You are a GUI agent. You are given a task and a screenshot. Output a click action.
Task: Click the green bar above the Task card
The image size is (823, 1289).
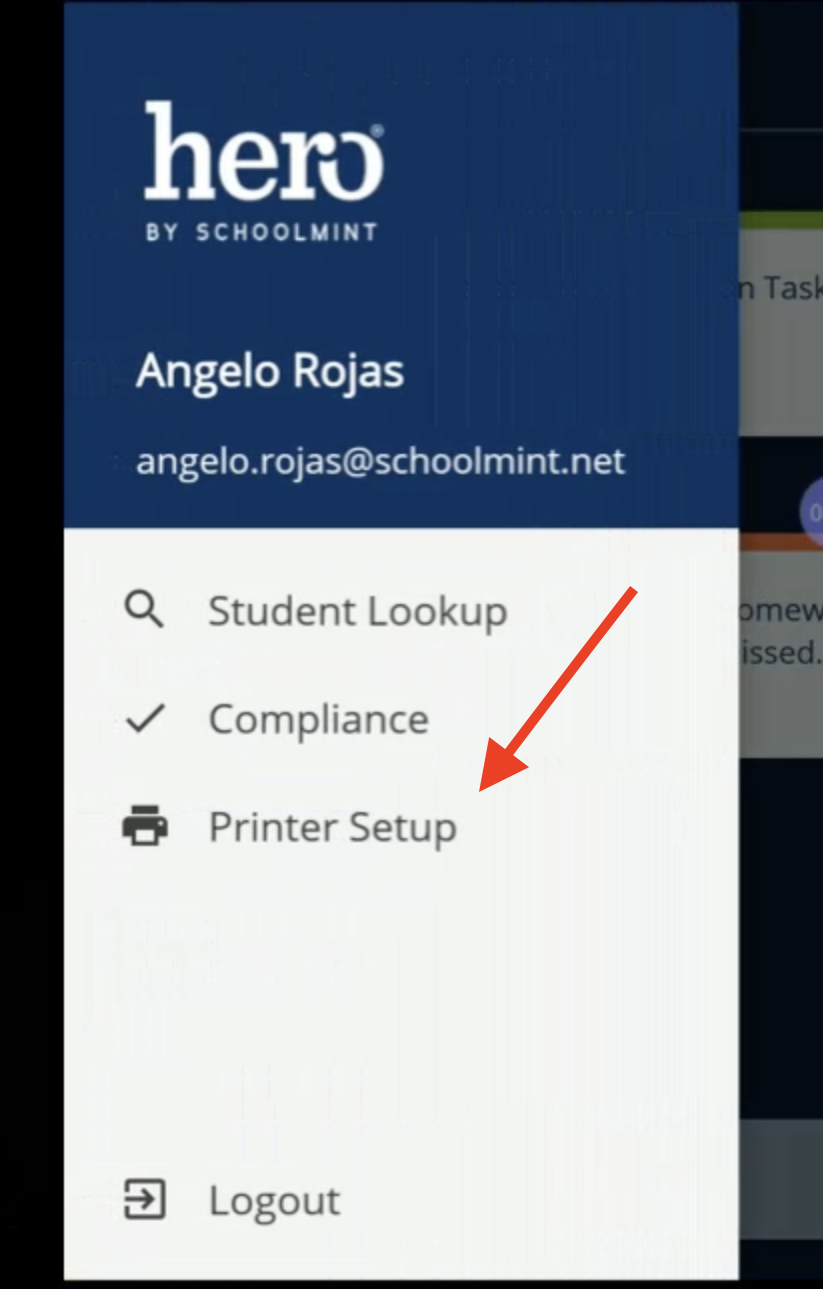[780, 215]
